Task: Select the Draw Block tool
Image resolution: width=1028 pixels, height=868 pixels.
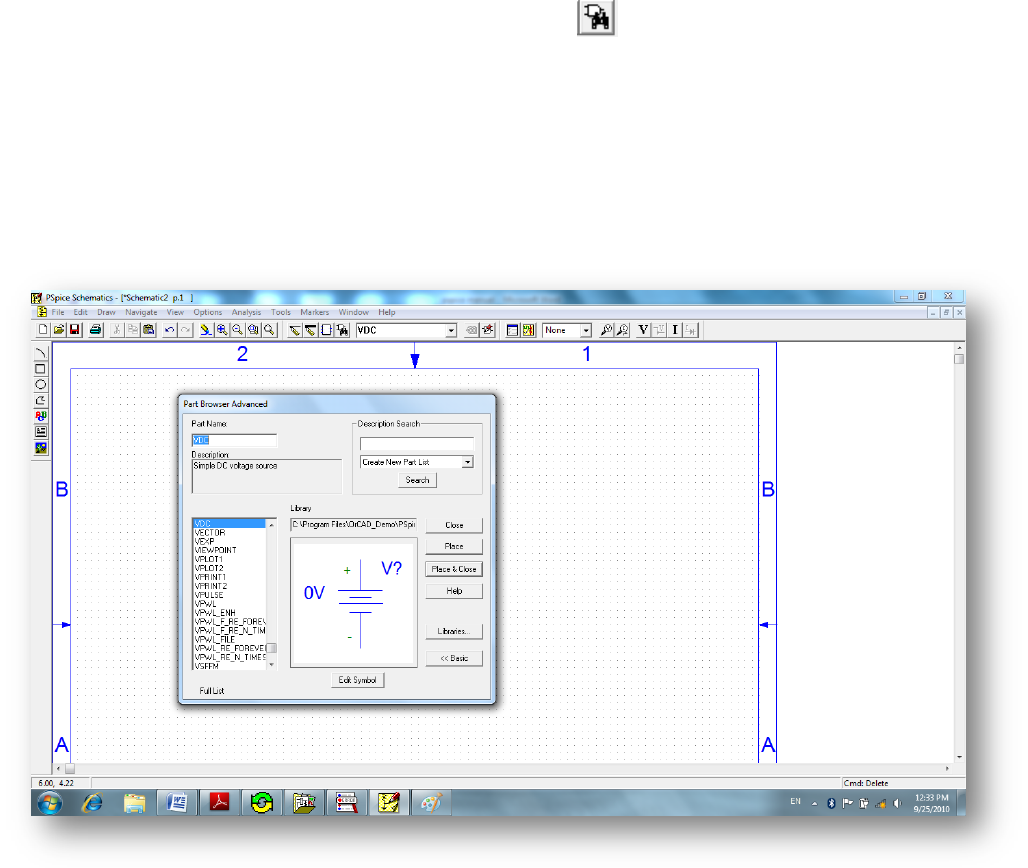Action: [326, 330]
